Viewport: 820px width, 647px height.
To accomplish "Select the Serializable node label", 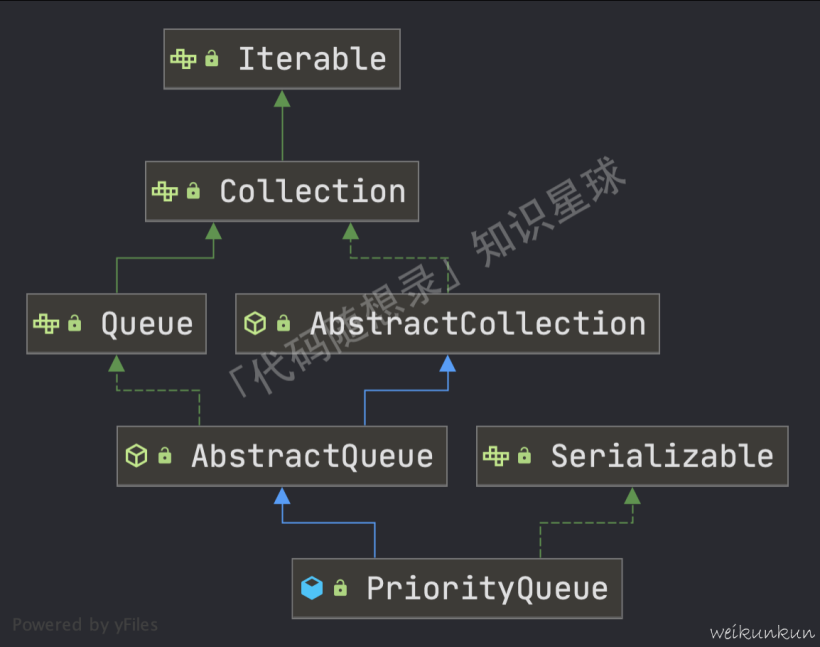I will (662, 456).
